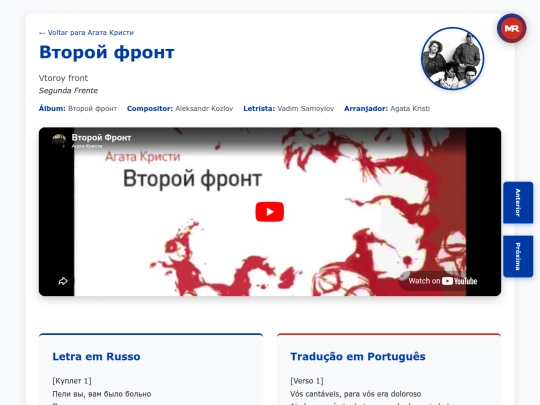Click the video share arrow icon

coord(63,281)
